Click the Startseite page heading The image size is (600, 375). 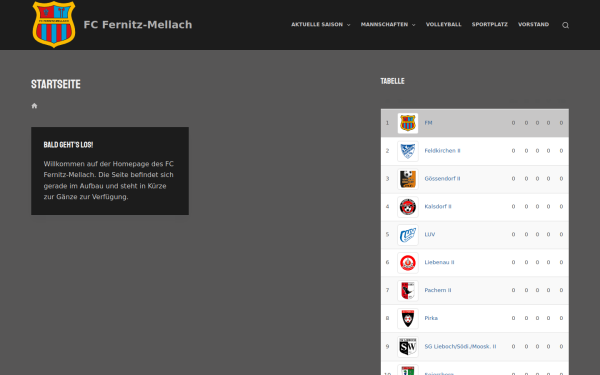coord(56,84)
